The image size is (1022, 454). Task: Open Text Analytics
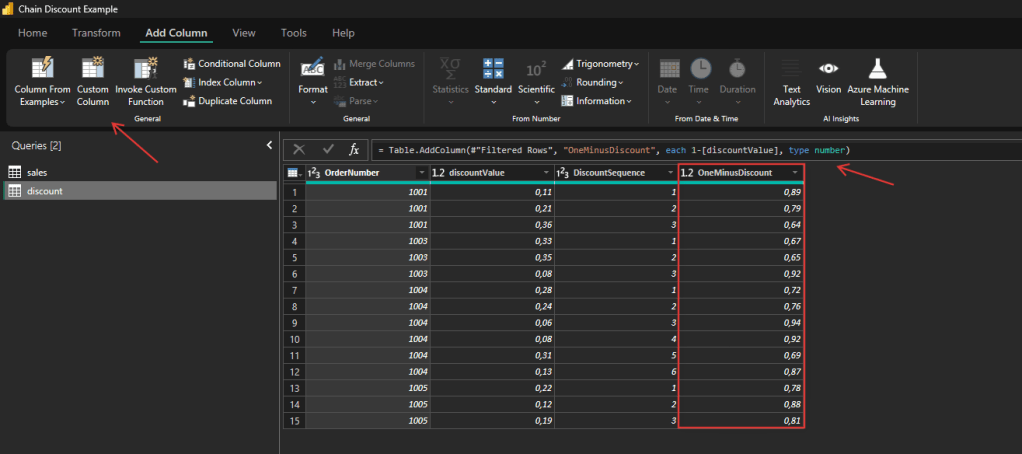coord(791,82)
